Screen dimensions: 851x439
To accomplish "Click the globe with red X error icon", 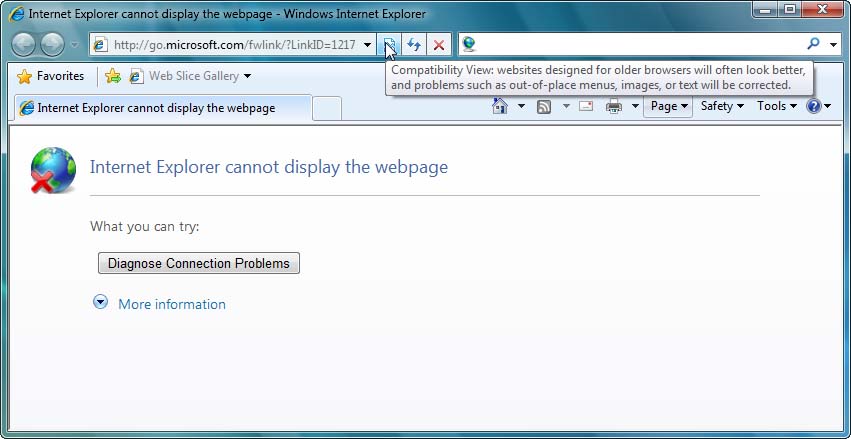I will pos(53,170).
